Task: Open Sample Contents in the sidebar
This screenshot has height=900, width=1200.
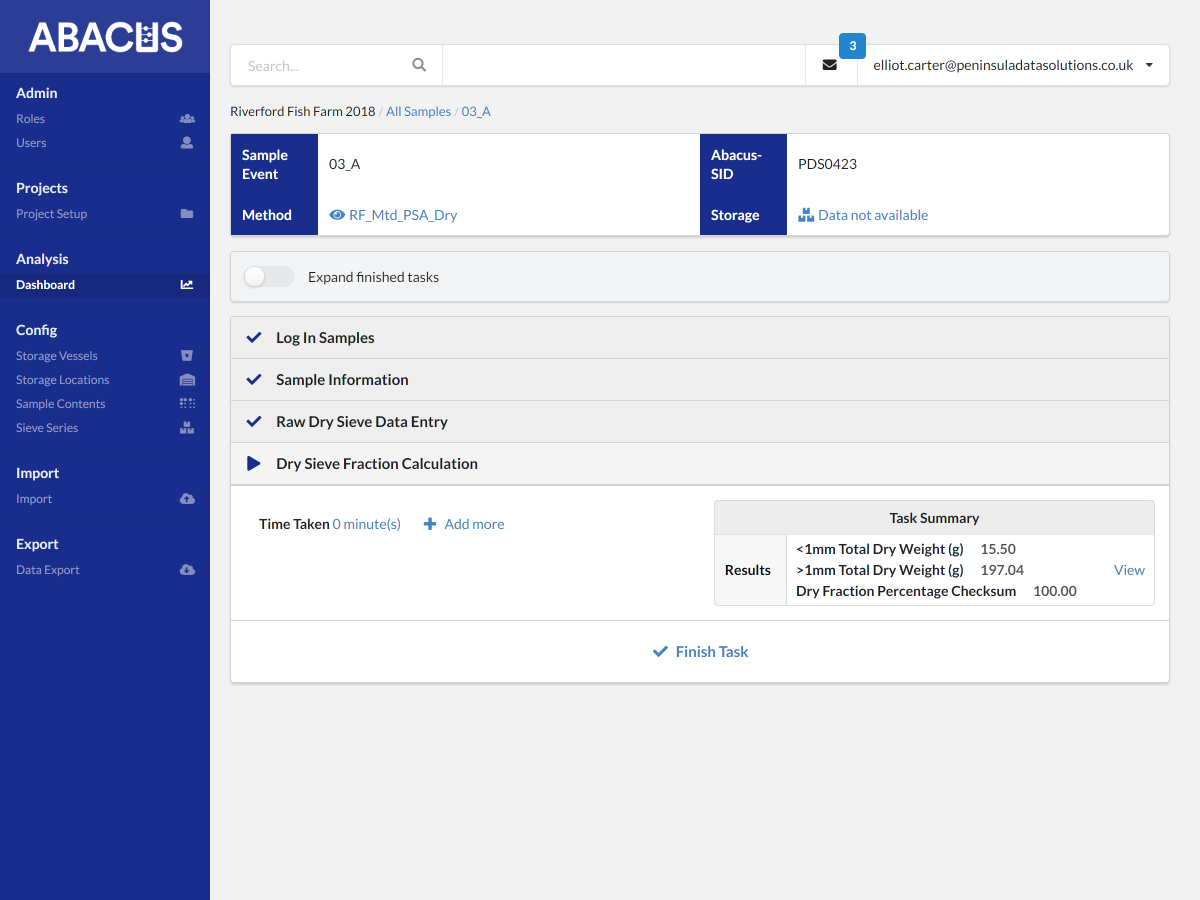Action: tap(105, 404)
